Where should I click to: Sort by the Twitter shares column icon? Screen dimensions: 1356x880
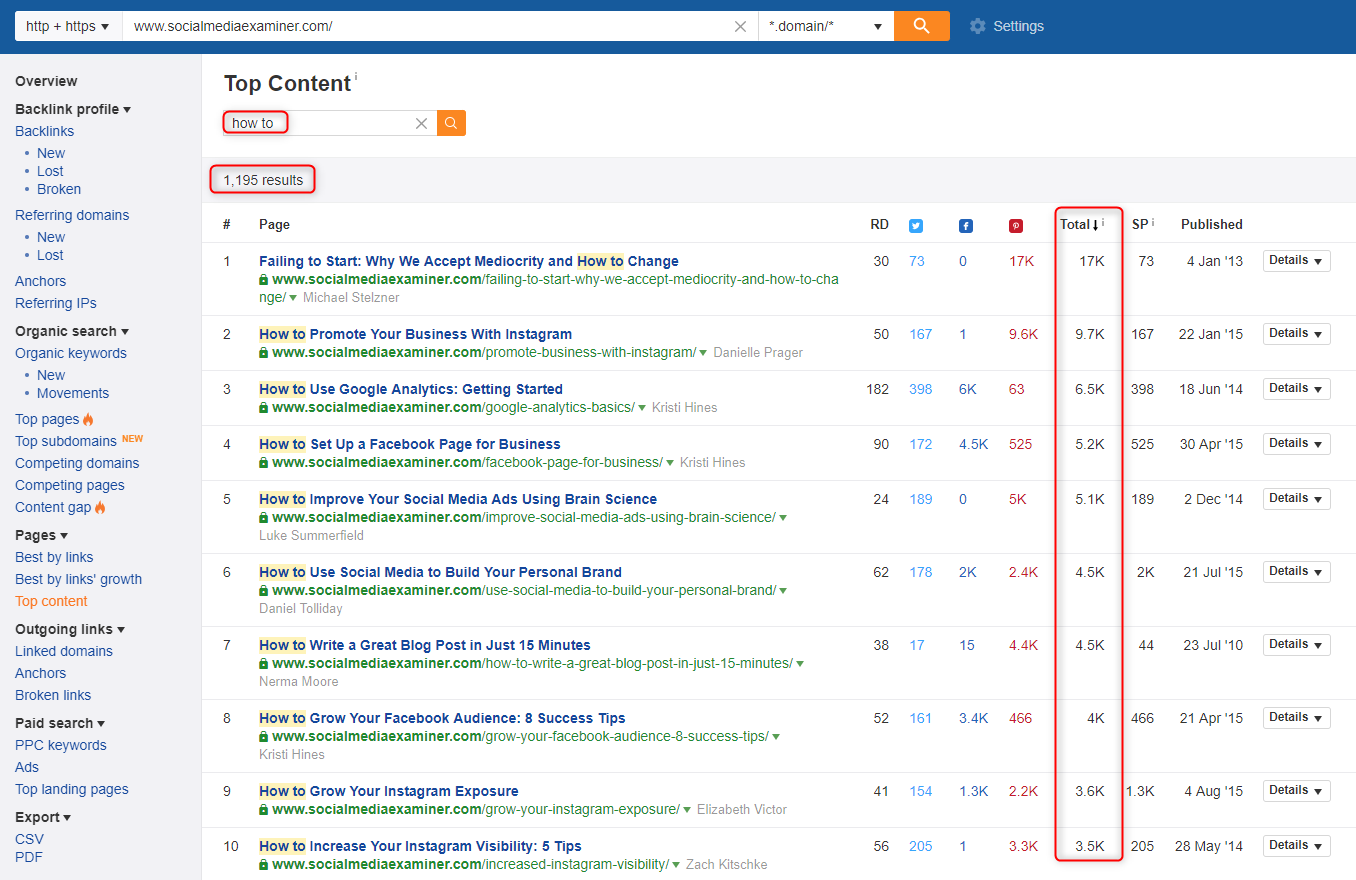coord(916,225)
